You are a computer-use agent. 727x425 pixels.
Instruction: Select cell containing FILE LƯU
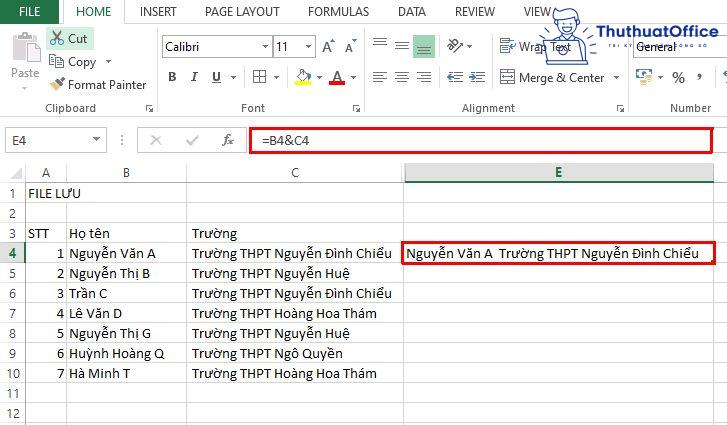[46, 193]
